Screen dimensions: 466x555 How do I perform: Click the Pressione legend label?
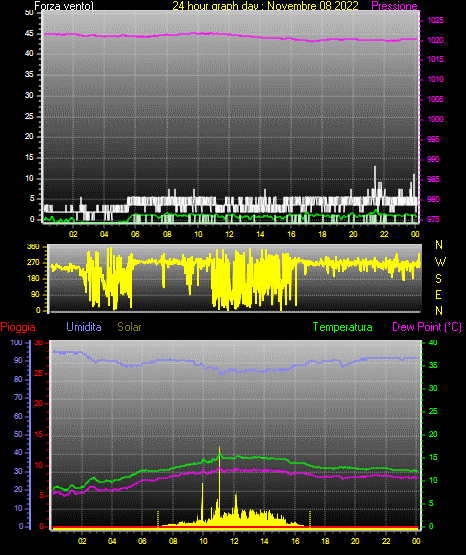[x=394, y=6]
